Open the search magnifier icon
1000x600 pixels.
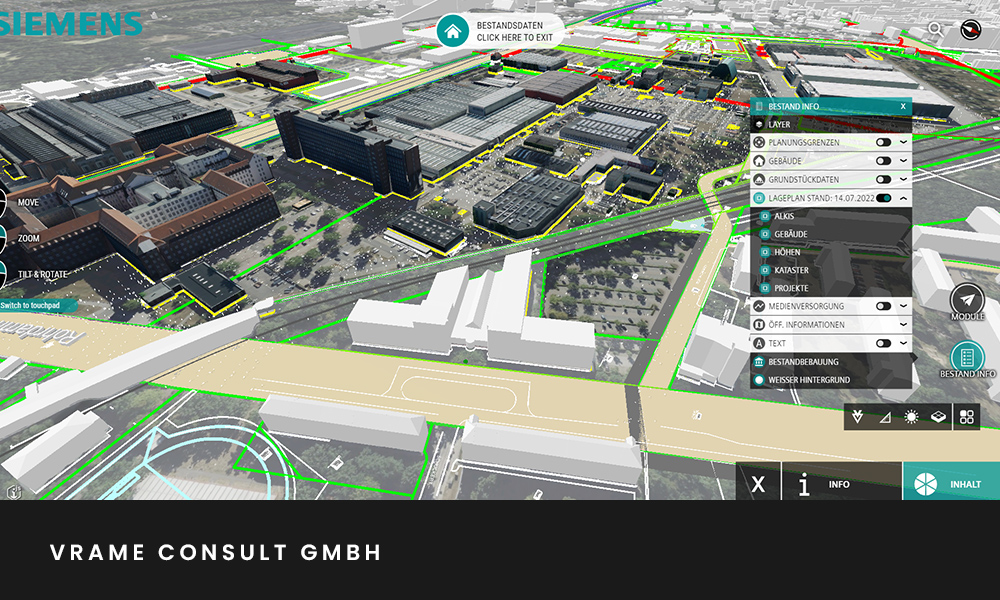[934, 30]
